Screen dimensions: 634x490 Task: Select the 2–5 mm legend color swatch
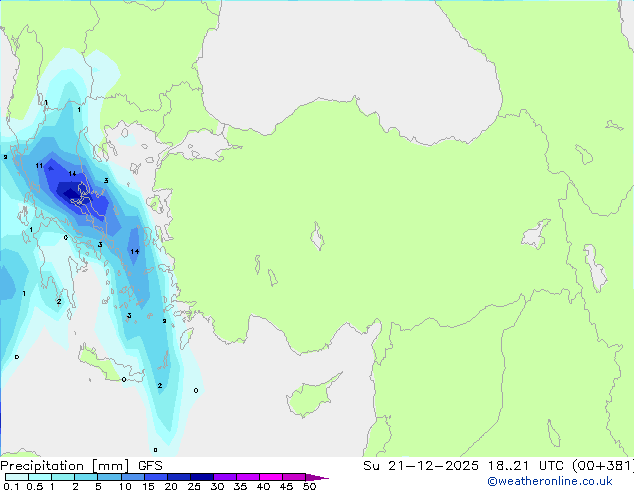[x=86, y=477]
